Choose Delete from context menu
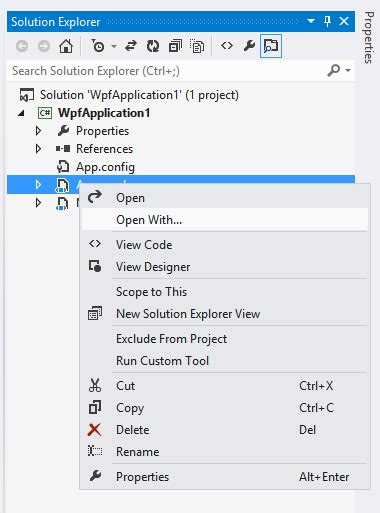 225,430
